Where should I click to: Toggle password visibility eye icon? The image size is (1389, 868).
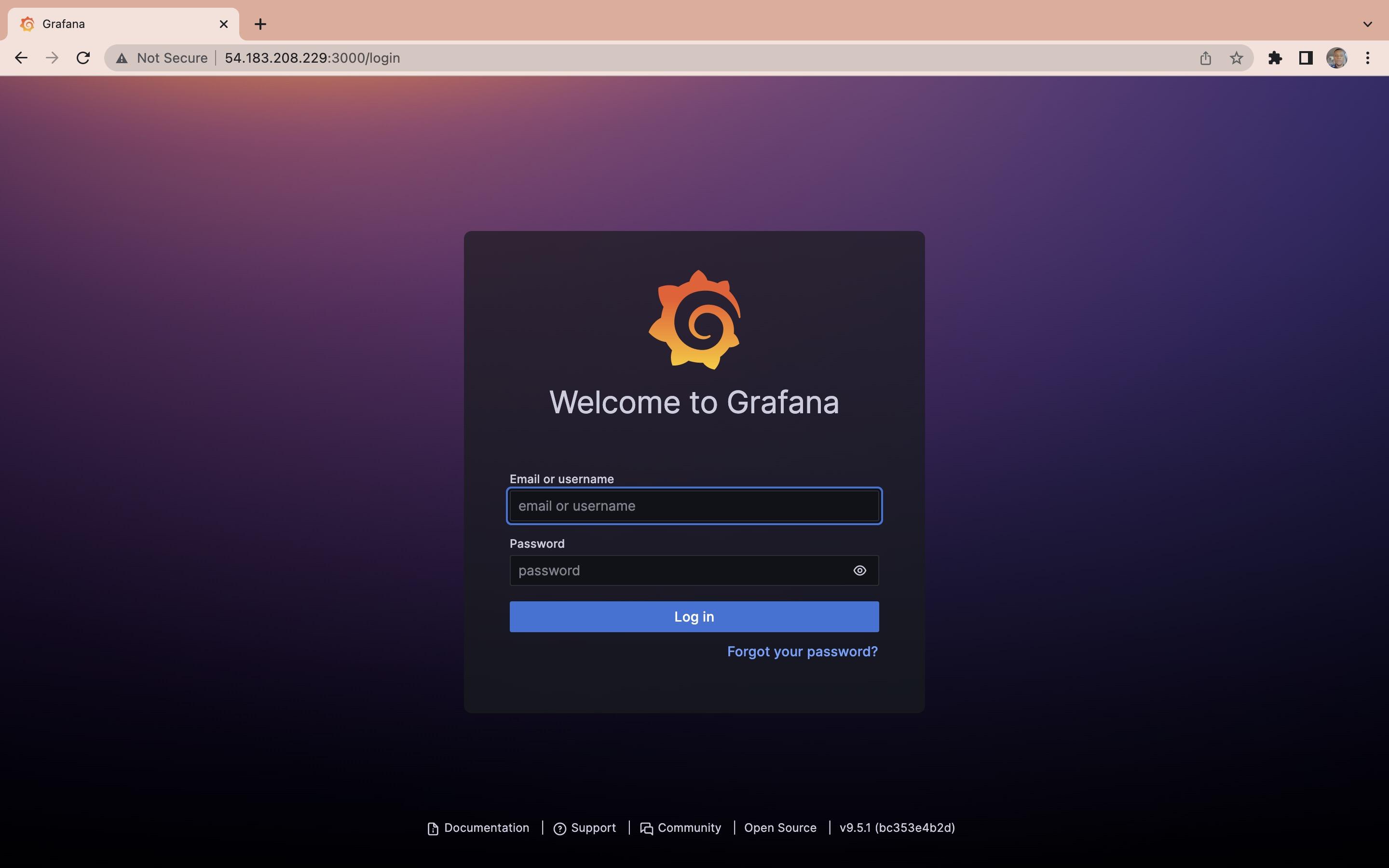859,570
